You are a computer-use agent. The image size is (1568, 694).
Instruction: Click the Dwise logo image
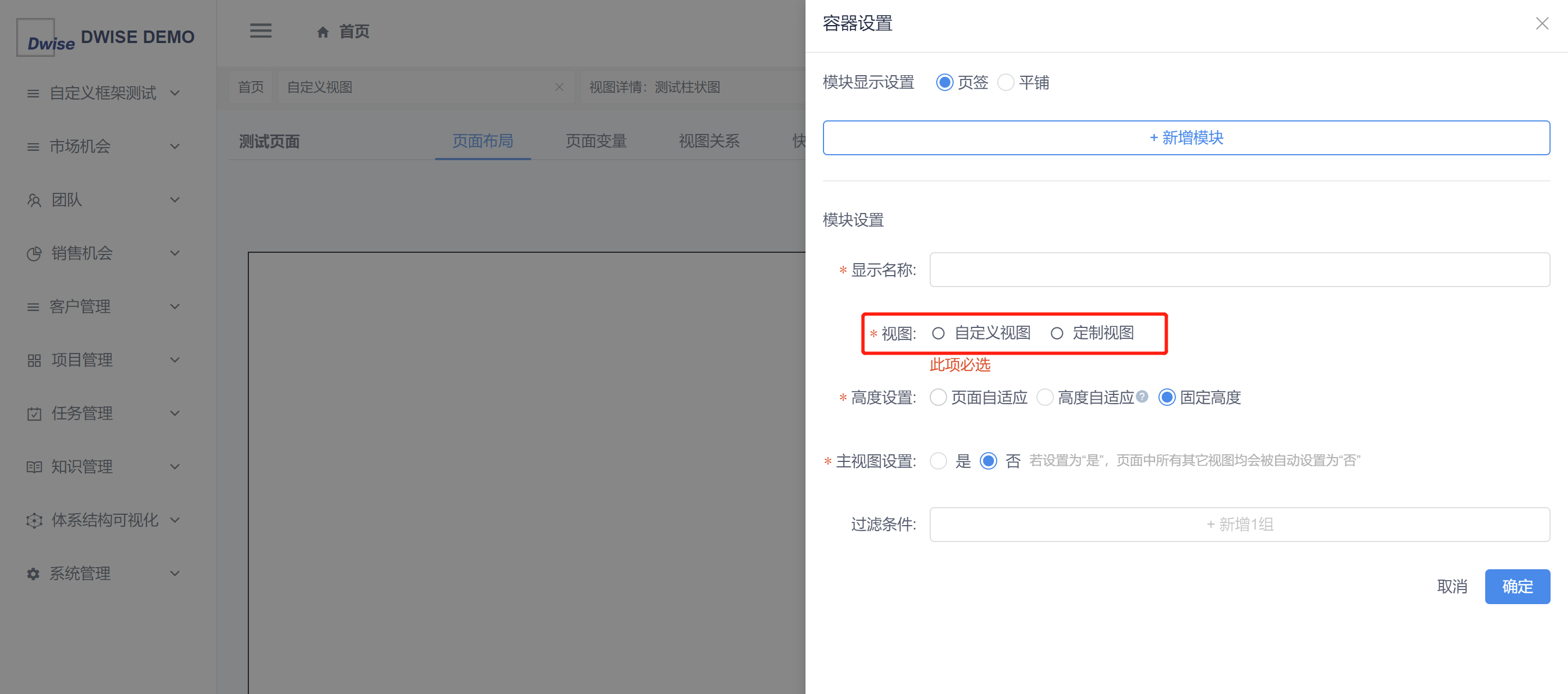46,37
